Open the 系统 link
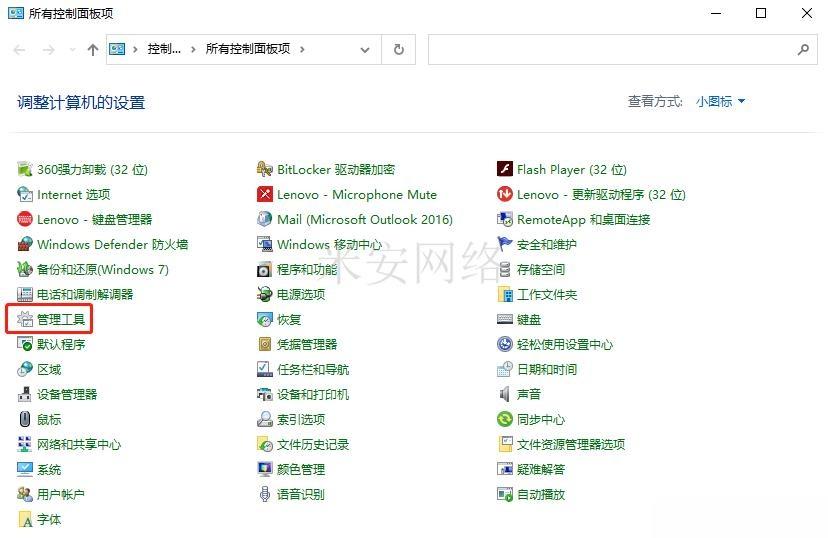Screen dimensions: 828x538 tap(49, 469)
